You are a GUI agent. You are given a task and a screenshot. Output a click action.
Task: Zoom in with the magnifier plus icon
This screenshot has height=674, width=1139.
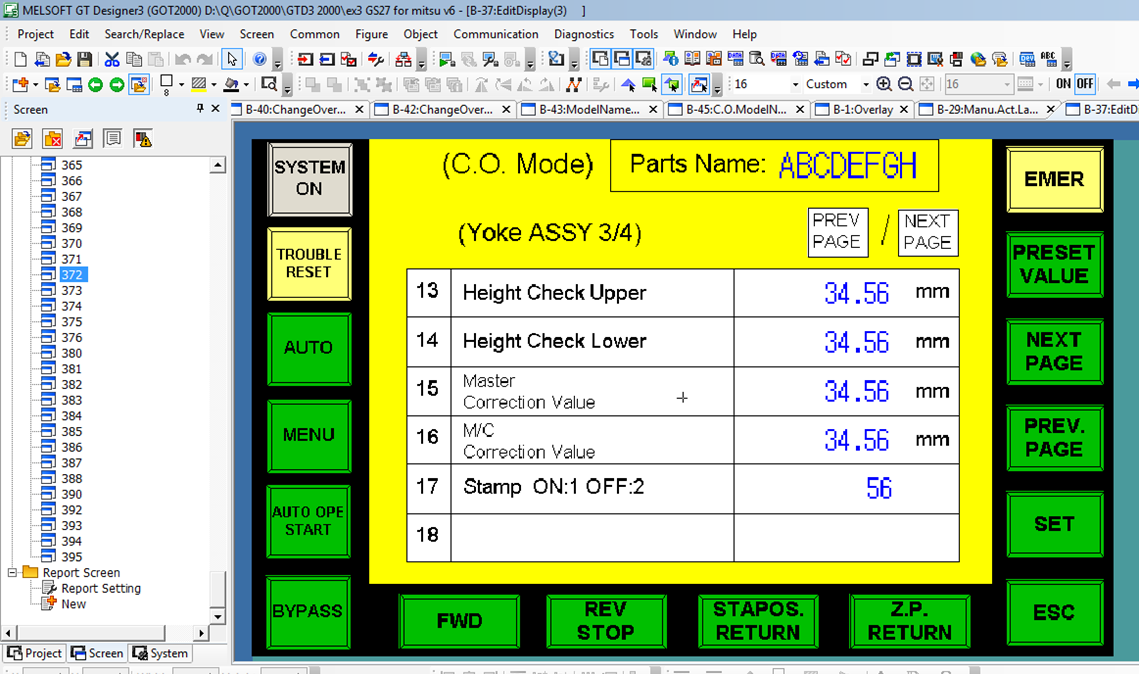click(x=884, y=84)
